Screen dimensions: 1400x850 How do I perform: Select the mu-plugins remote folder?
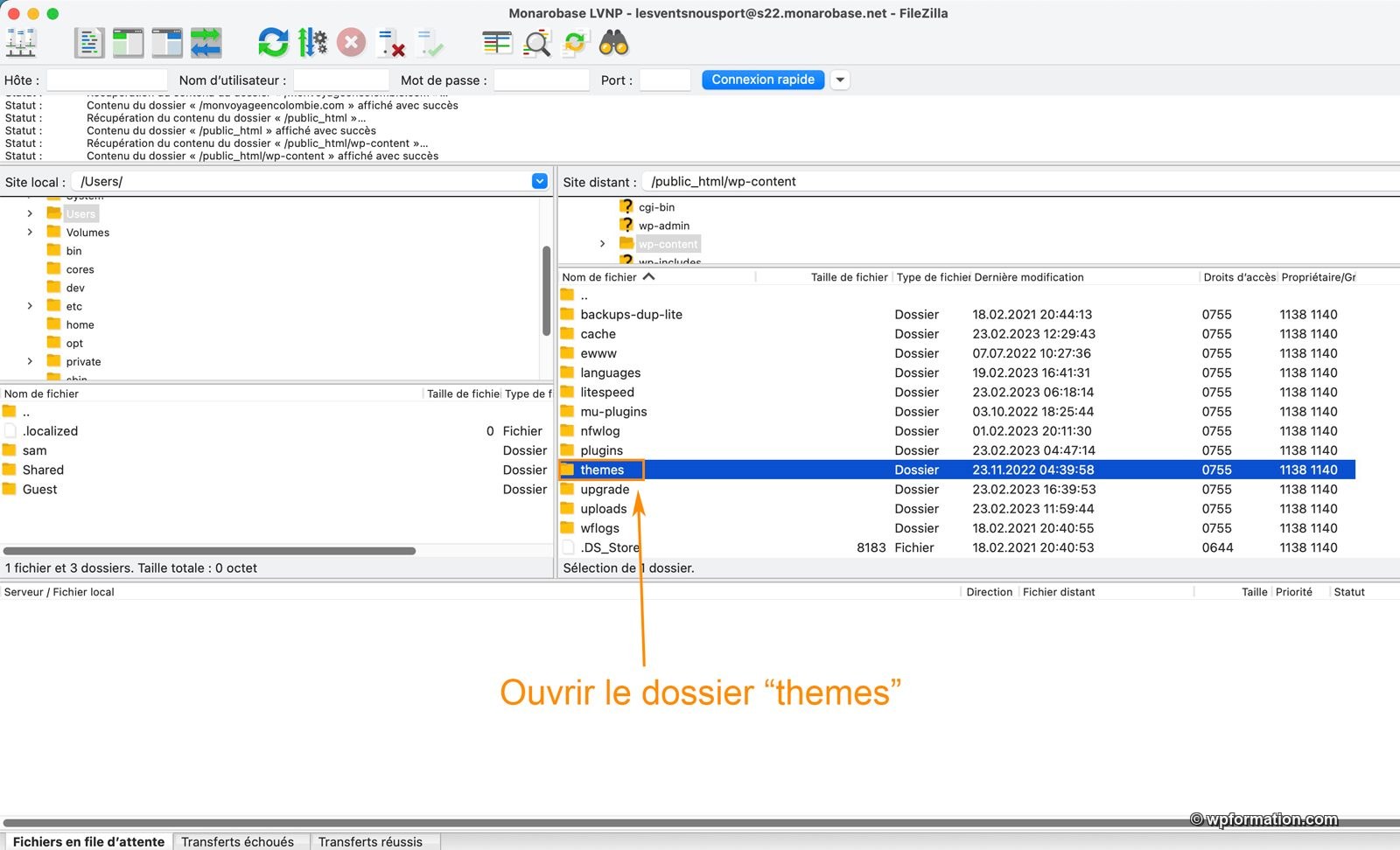click(x=957, y=411)
